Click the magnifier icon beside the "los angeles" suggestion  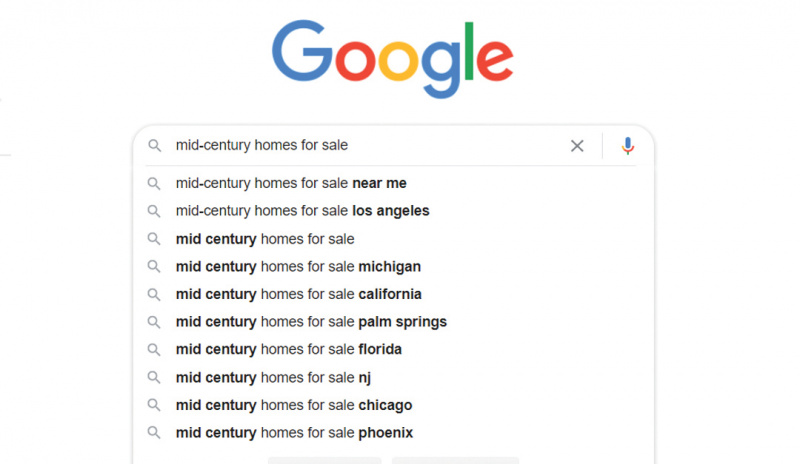[154, 211]
